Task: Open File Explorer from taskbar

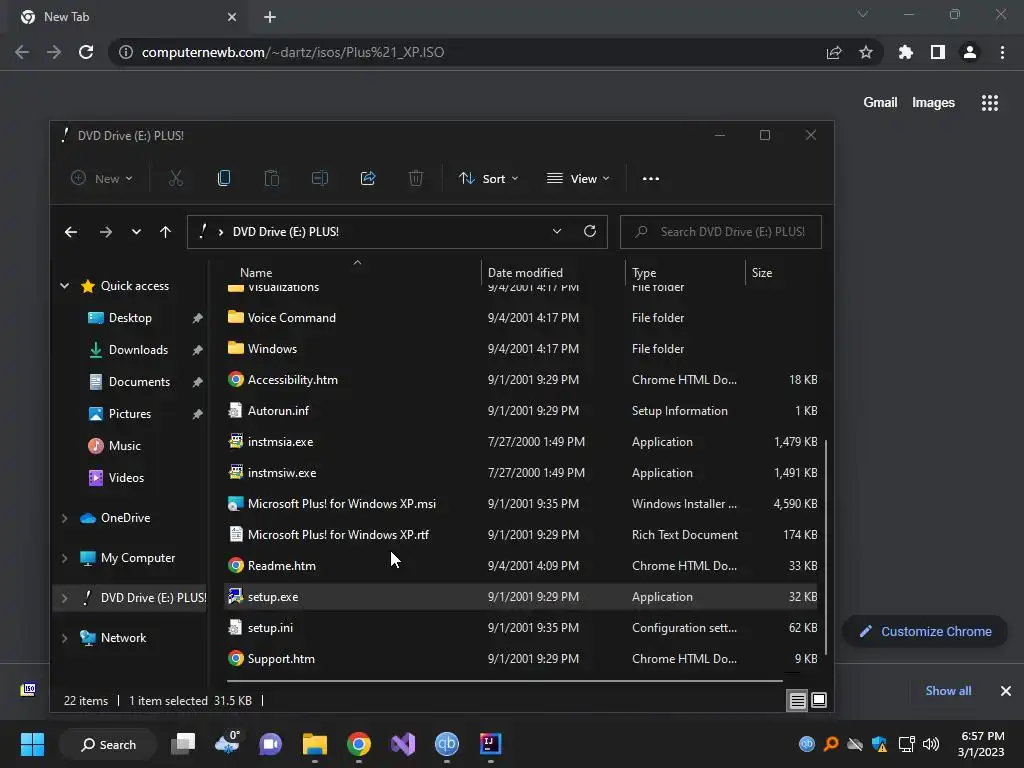Action: [315, 744]
